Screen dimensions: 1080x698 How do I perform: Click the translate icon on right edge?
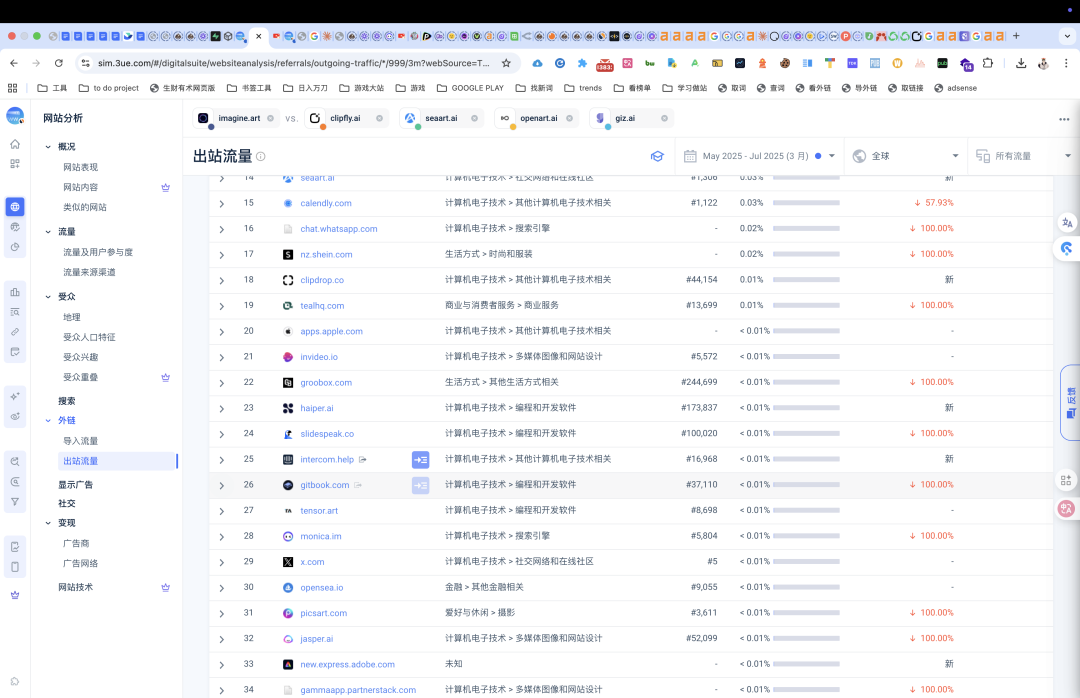tap(1067, 223)
